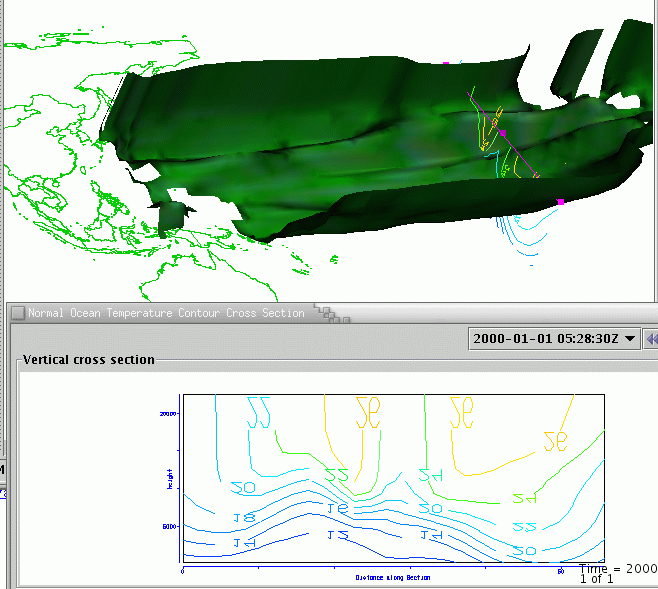Click the green isosurface in the 3D view
658x589 pixels.
(x=300, y=150)
